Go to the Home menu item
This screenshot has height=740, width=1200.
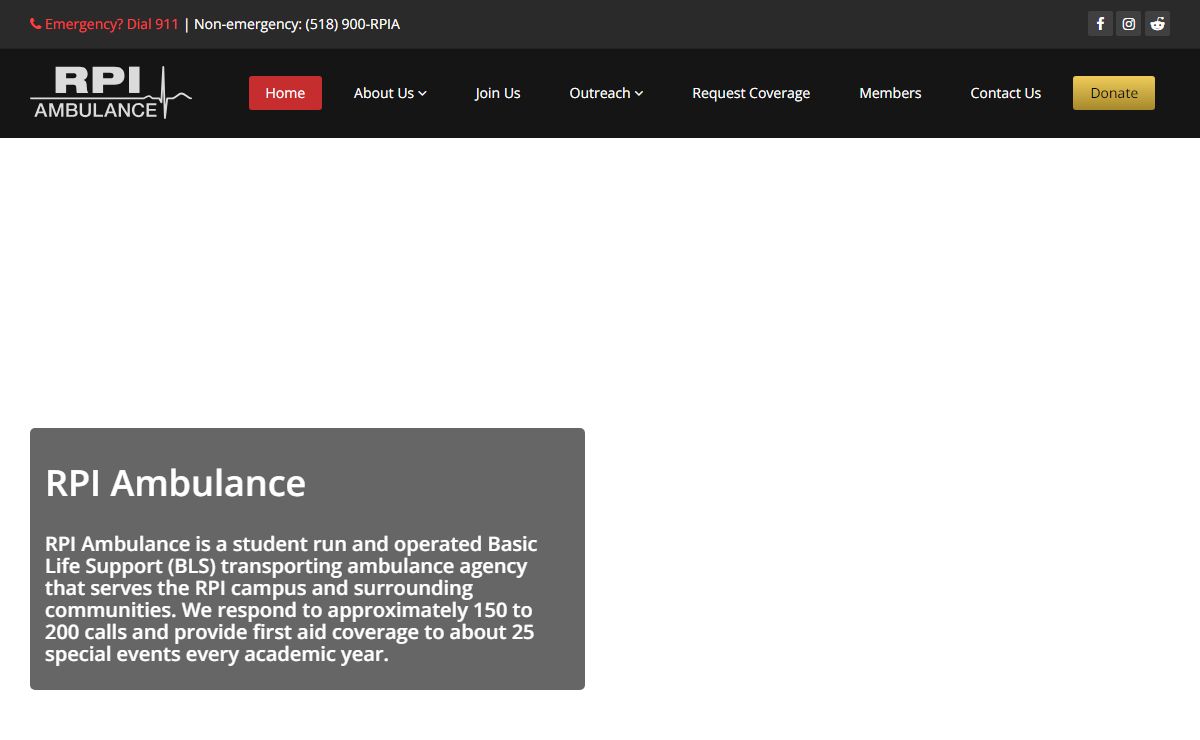(285, 93)
